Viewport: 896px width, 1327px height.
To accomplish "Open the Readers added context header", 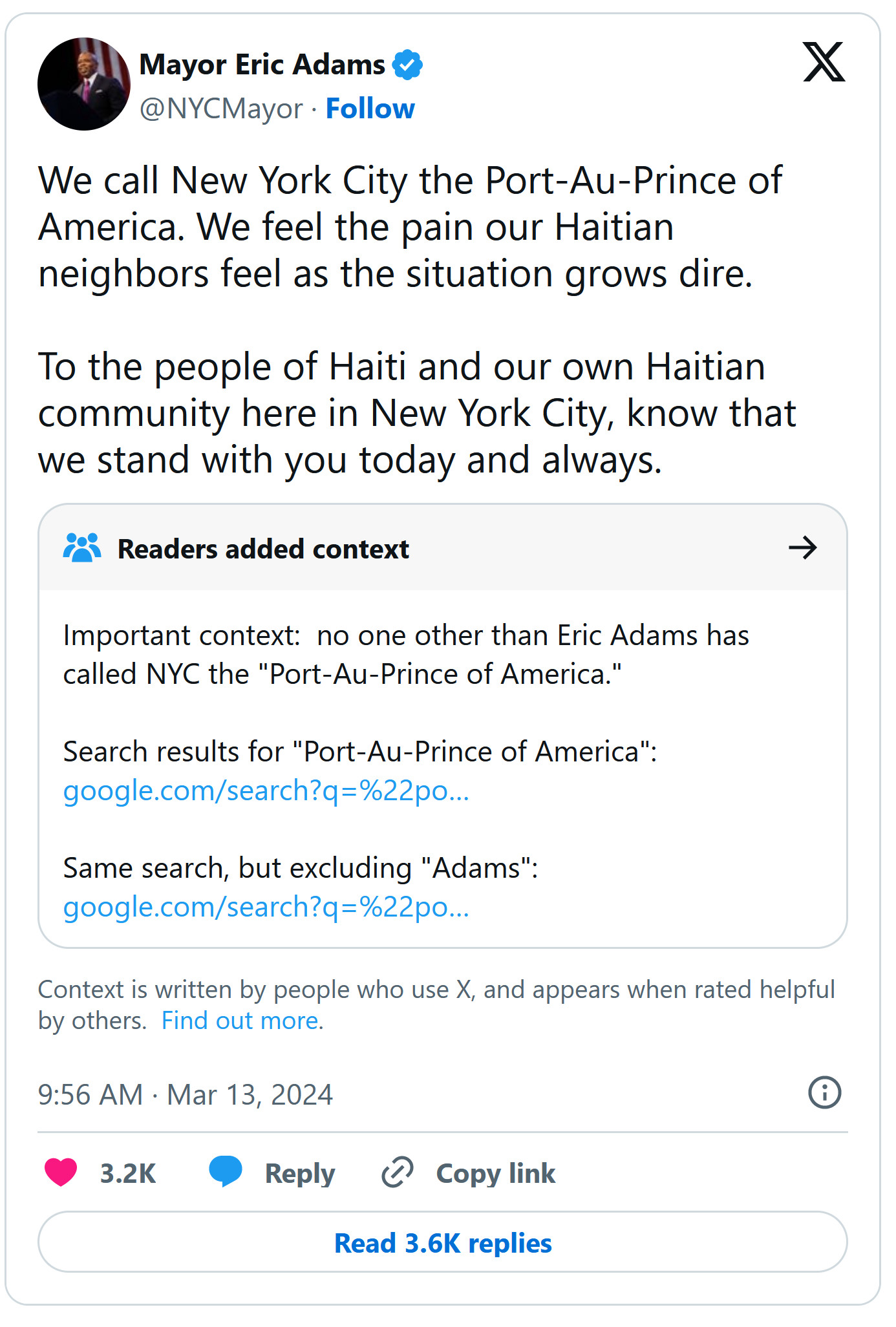I will 263,549.
